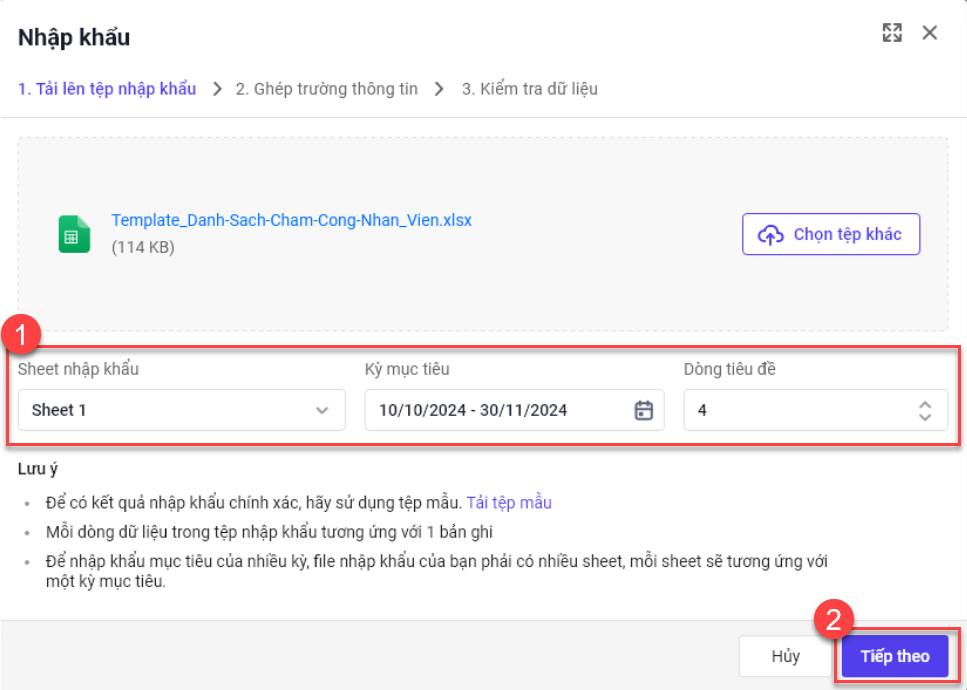Open the Sheet nhập khẩu dropdown
967x690 pixels.
pyautogui.click(x=181, y=410)
